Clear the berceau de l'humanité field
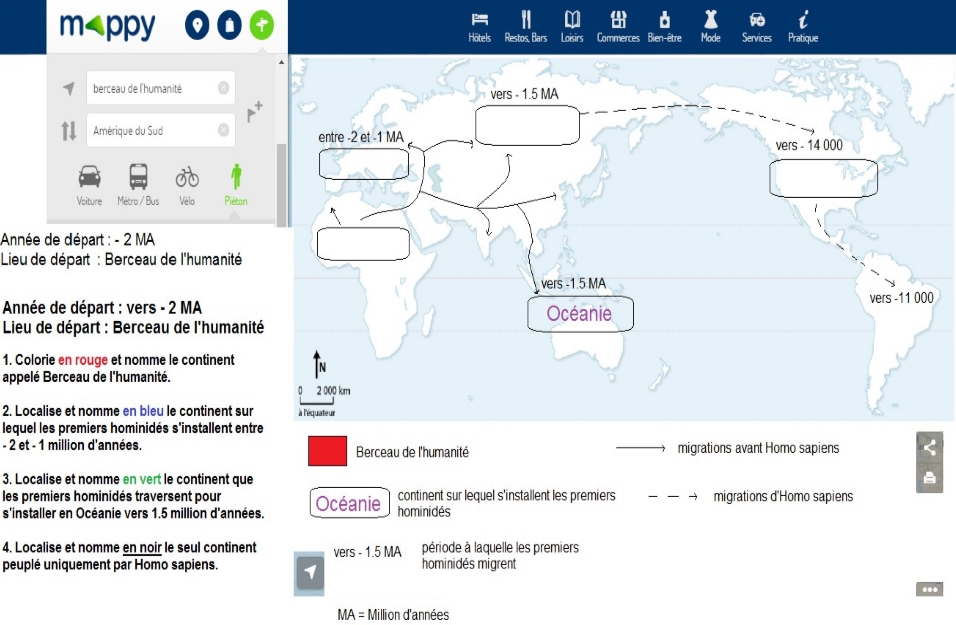Viewport: 956px width, 625px height. point(223,88)
